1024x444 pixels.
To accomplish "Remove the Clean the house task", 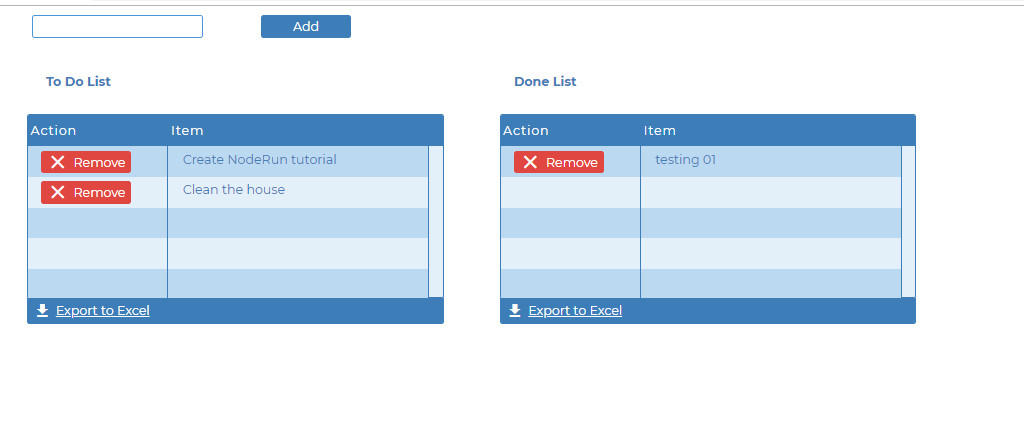I will pyautogui.click(x=86, y=192).
